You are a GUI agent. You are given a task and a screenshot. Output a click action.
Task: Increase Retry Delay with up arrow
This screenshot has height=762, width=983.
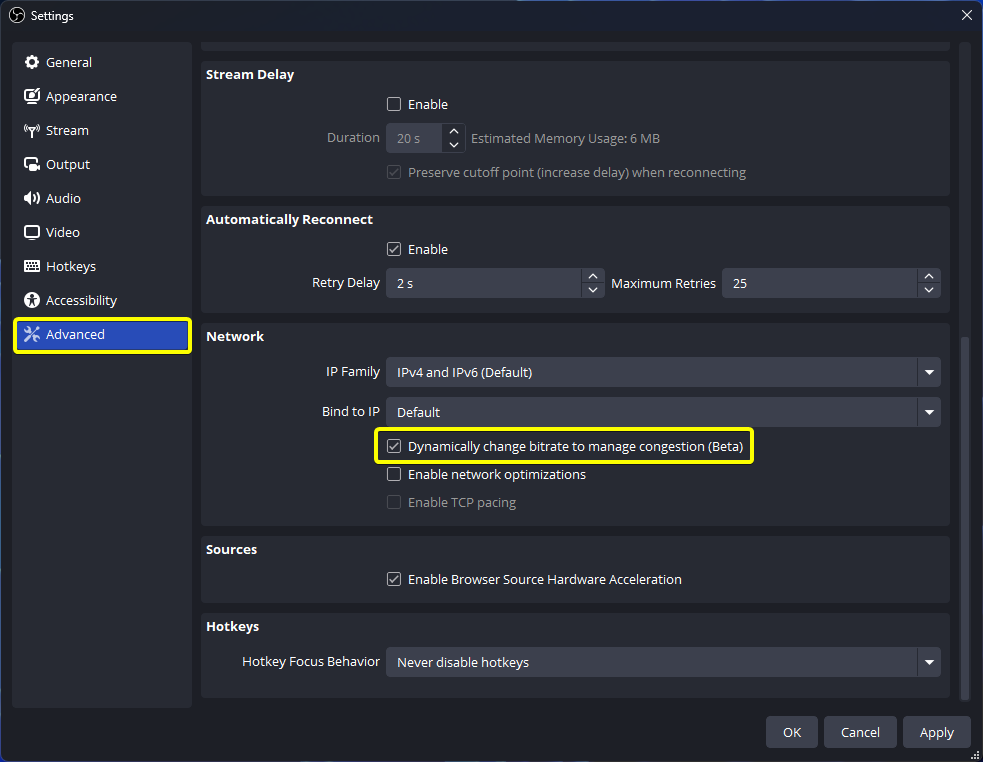point(592,276)
